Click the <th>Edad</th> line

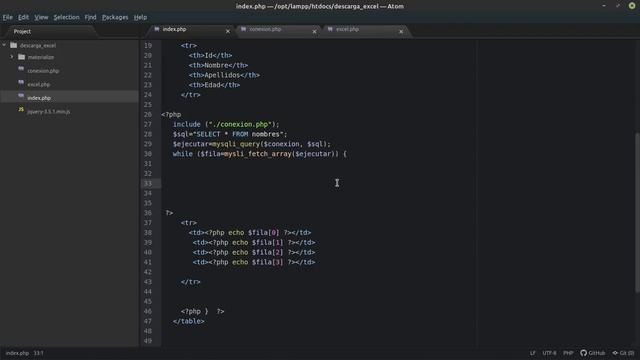[x=214, y=85]
